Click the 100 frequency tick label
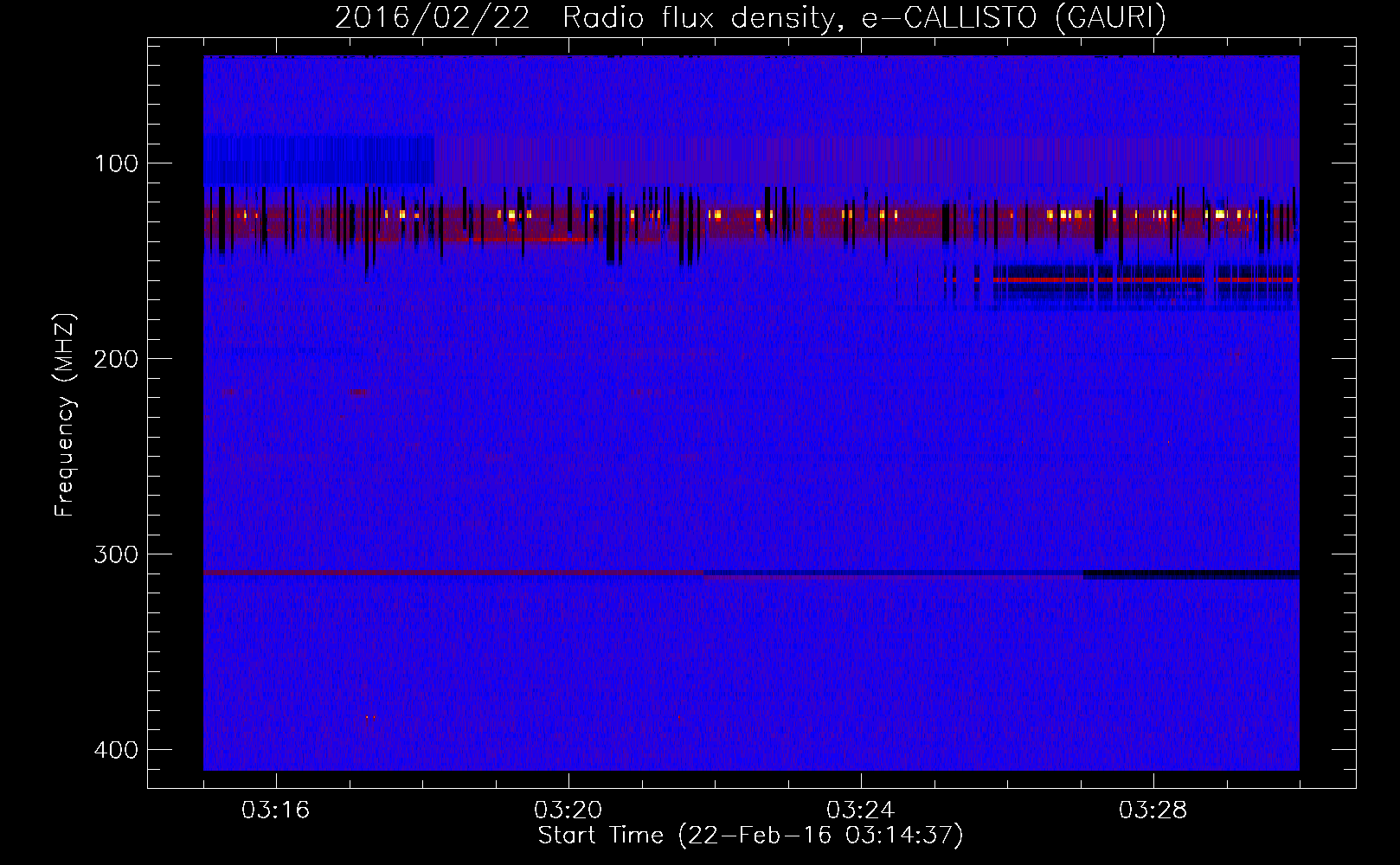The width and height of the screenshot is (1400, 865). tap(117, 163)
